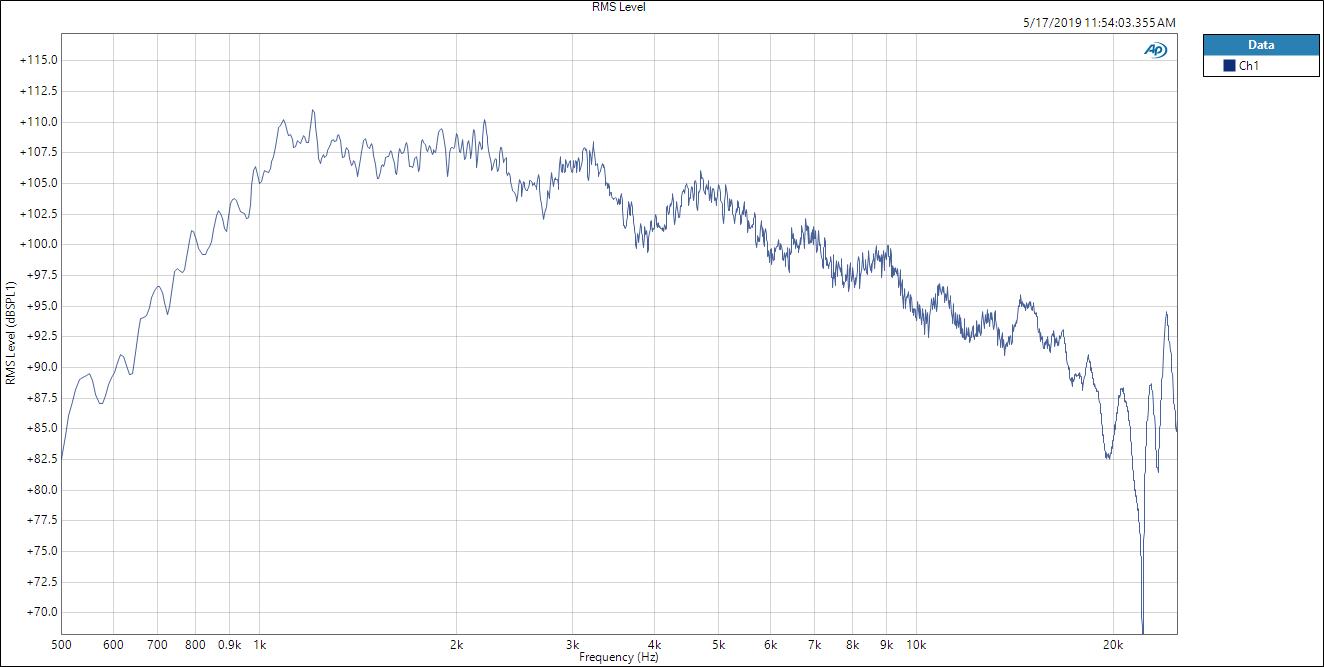Click the +115.0 y-axis value
1324x667 pixels.
click(x=39, y=60)
